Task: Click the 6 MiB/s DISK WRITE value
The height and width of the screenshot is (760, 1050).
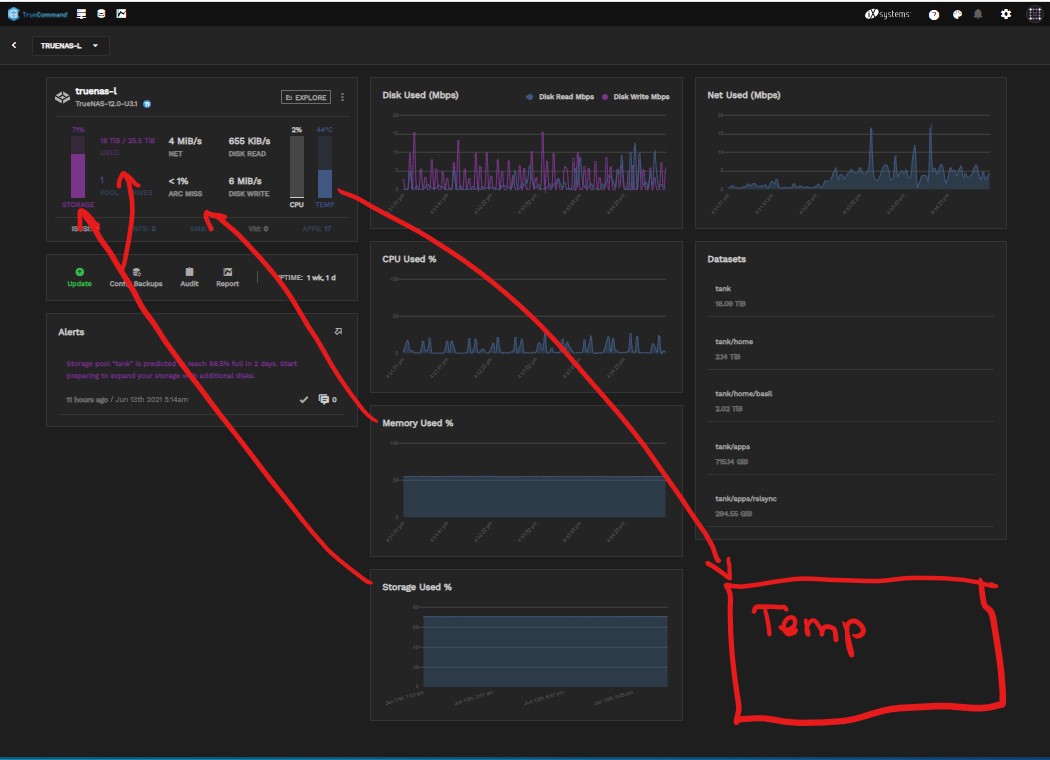Action: (245, 181)
